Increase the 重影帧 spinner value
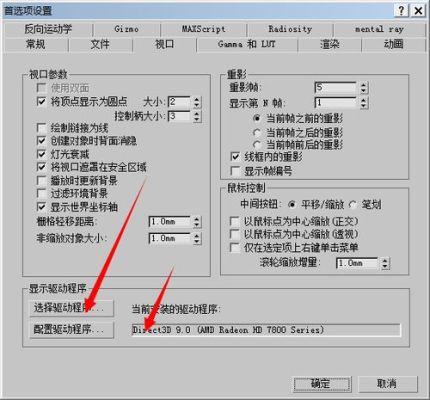Viewport: 430px width, 400px height. click(364, 85)
